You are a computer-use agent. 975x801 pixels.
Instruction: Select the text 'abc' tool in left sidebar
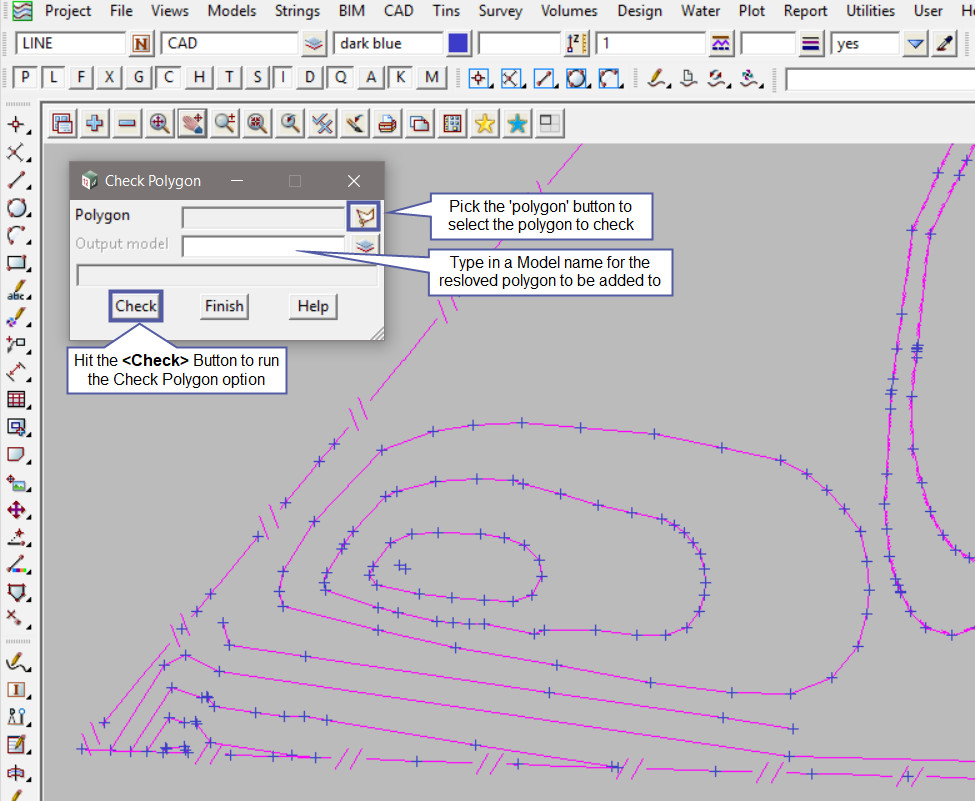tap(17, 292)
